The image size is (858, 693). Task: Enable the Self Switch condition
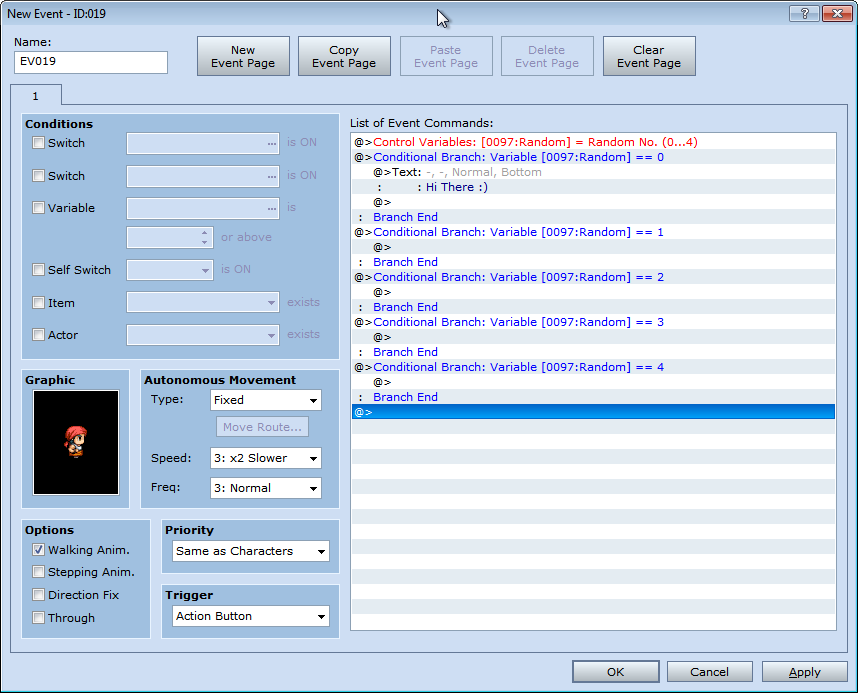[38, 269]
